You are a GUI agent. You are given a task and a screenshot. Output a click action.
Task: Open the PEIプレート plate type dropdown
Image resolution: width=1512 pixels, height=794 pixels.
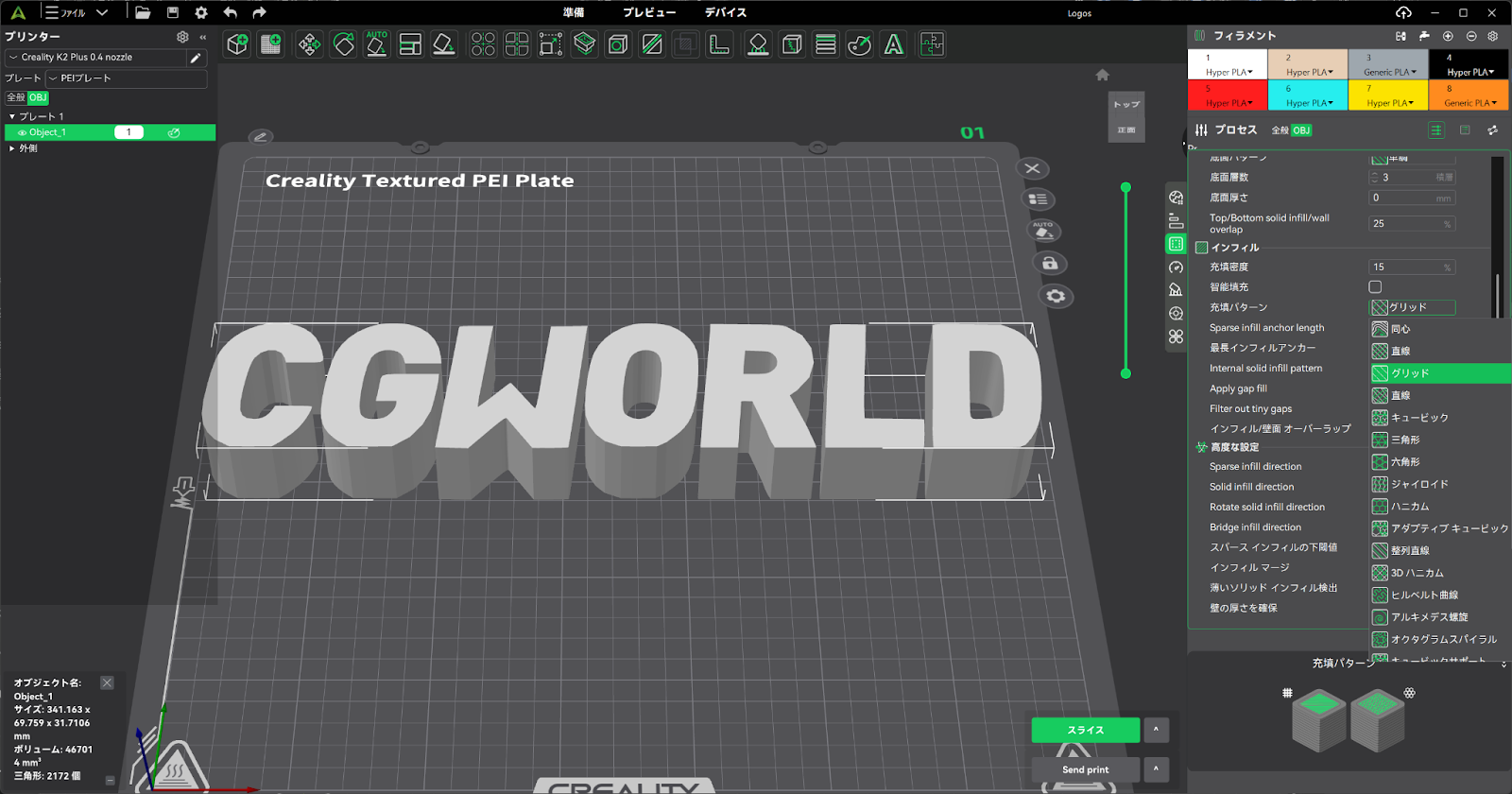[x=126, y=78]
